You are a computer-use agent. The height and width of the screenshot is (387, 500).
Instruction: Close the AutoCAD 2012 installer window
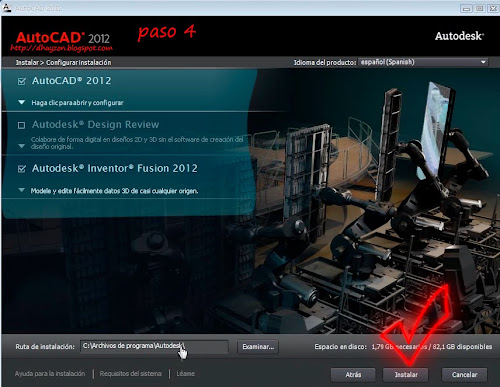pyautogui.click(x=493, y=8)
